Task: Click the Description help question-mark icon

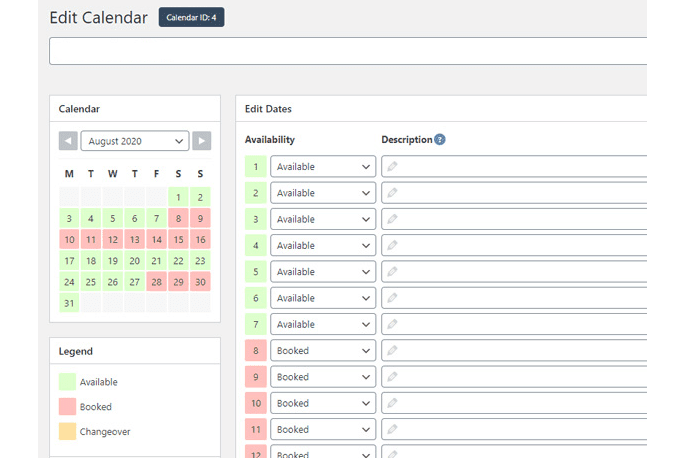Action: pyautogui.click(x=440, y=140)
